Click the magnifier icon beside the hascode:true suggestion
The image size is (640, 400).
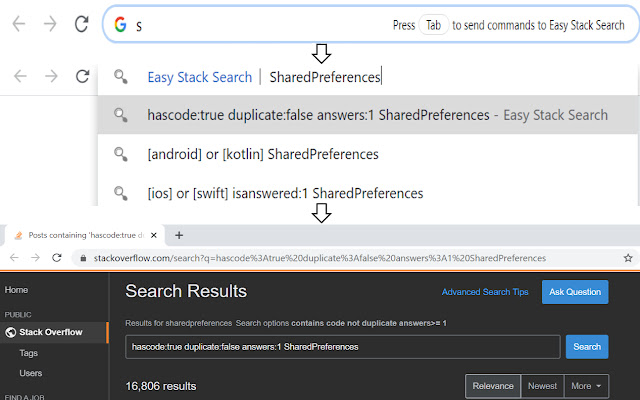click(120, 115)
